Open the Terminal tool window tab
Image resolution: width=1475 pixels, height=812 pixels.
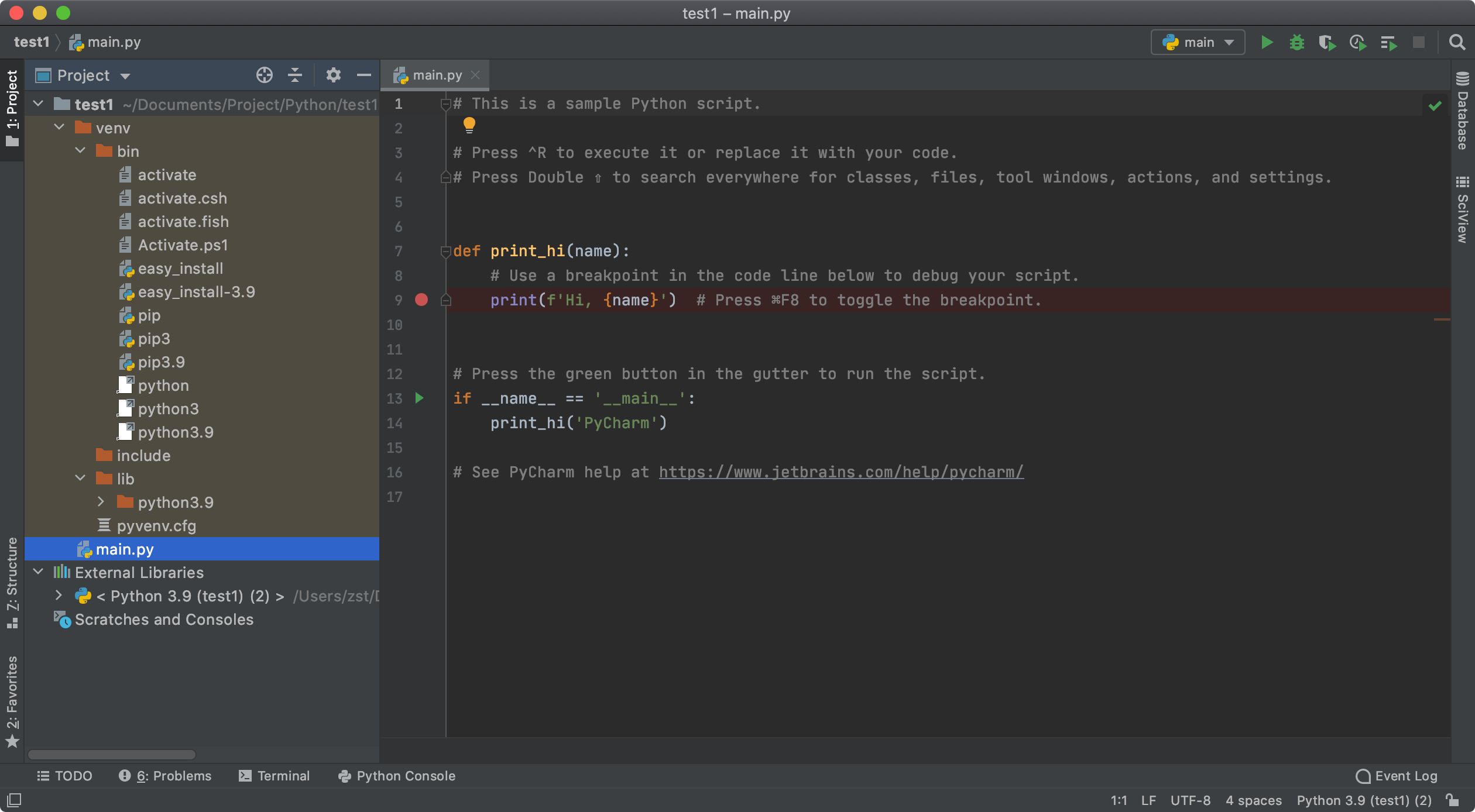274,776
